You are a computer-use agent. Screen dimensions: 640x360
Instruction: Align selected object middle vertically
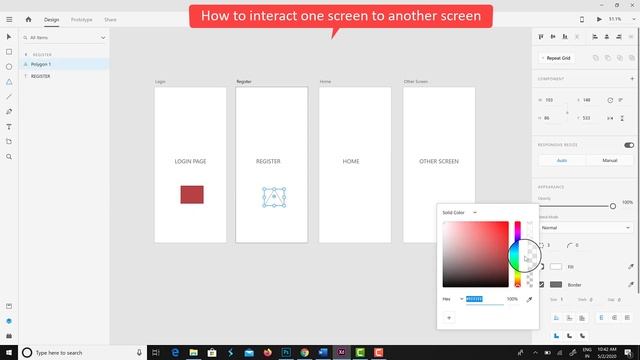(x=553, y=37)
